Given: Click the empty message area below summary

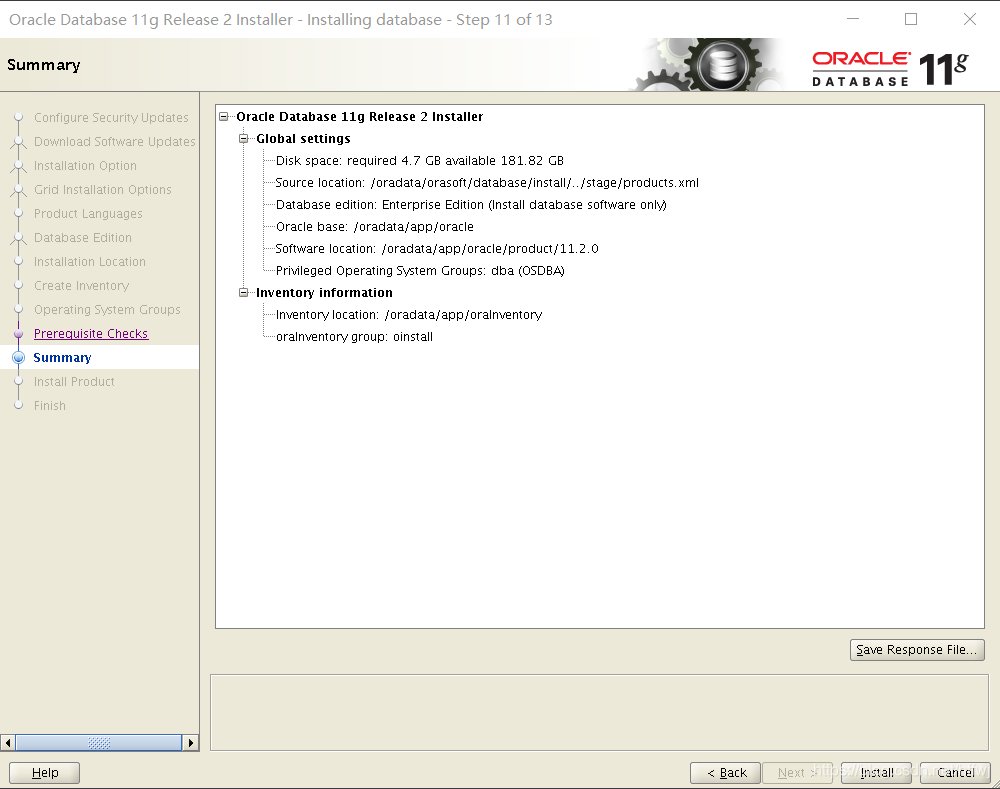Looking at the screenshot, I should [599, 712].
